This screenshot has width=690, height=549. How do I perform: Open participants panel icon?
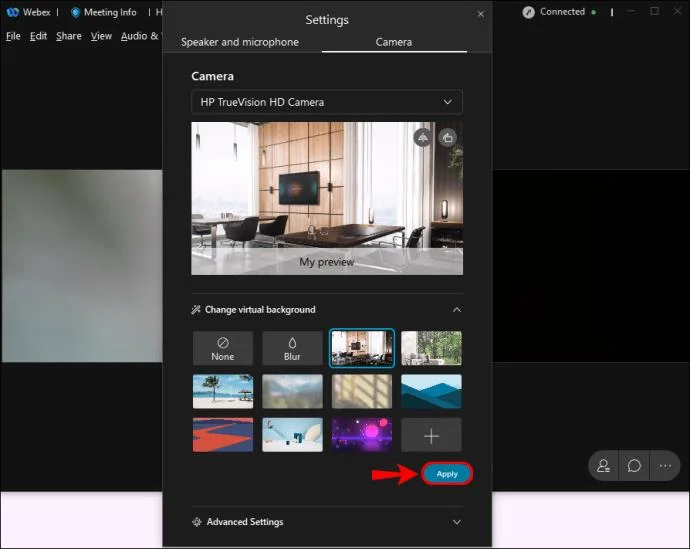point(603,465)
